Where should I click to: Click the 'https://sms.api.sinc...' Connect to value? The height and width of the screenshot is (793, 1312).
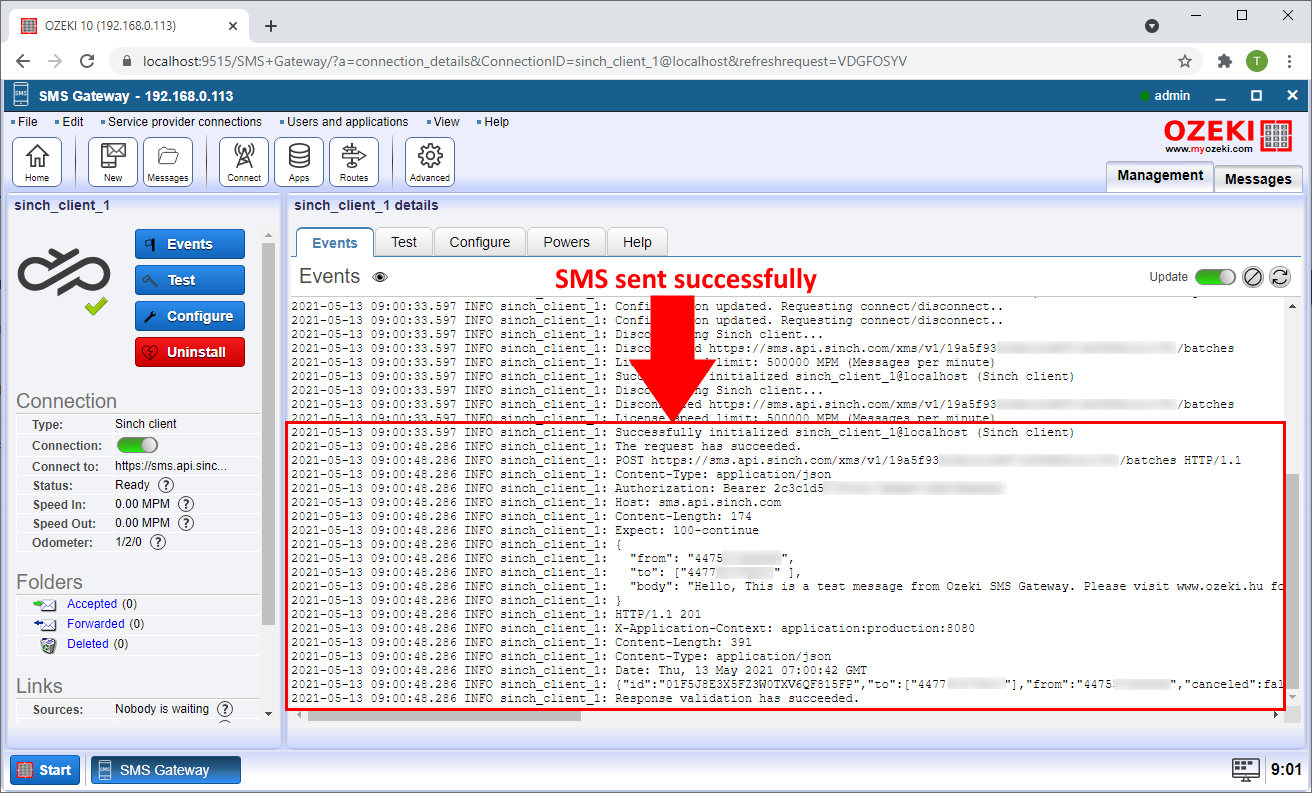171,466
